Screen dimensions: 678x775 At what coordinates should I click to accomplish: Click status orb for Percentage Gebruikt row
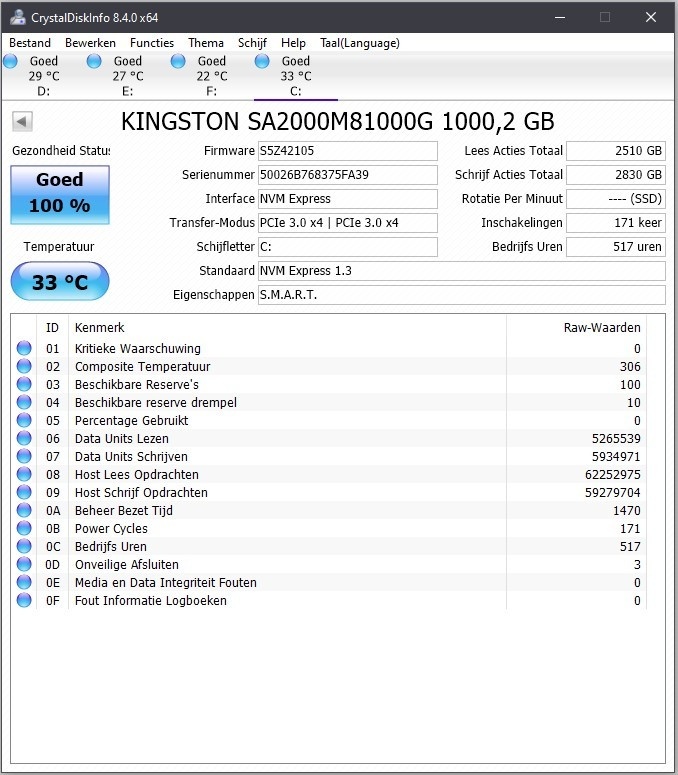pyautogui.click(x=24, y=420)
